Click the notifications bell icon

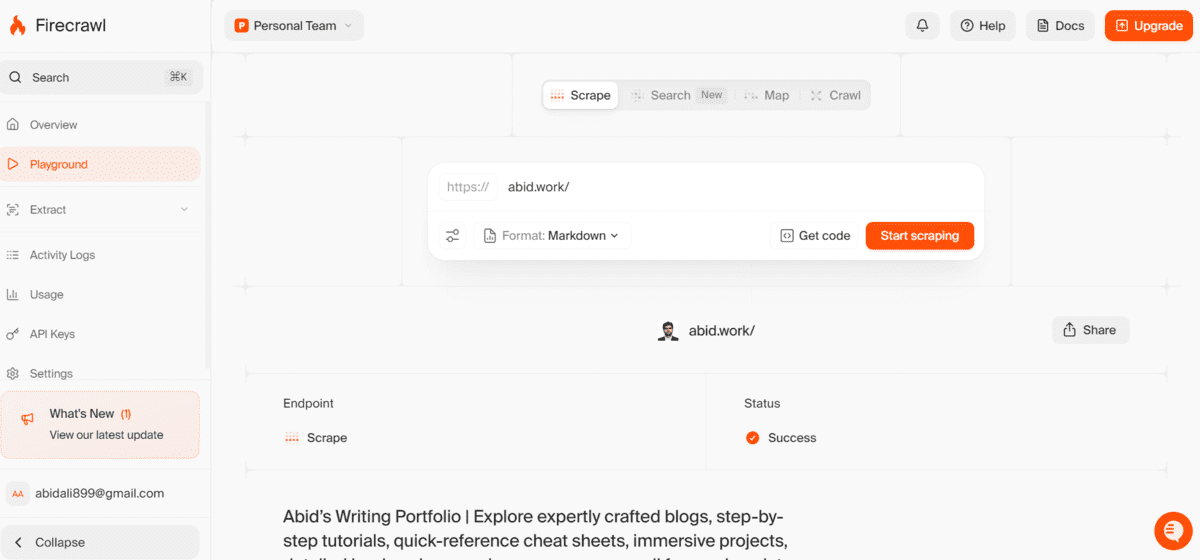point(922,26)
